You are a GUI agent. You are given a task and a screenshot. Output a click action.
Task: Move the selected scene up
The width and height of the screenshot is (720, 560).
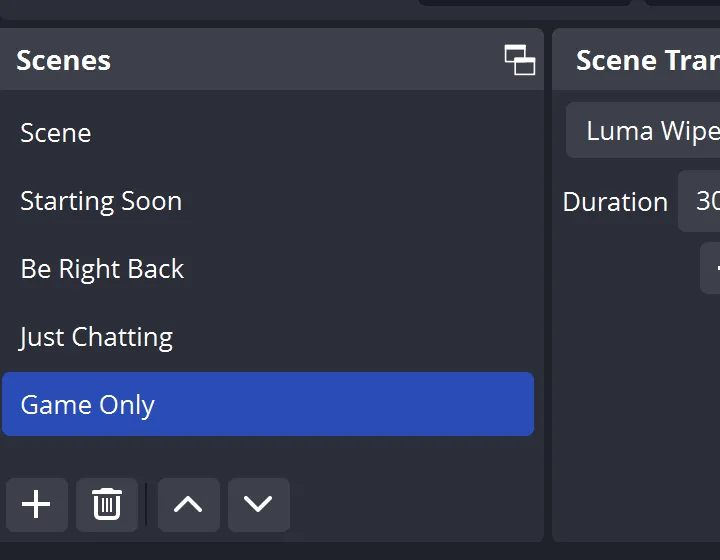[188, 504]
